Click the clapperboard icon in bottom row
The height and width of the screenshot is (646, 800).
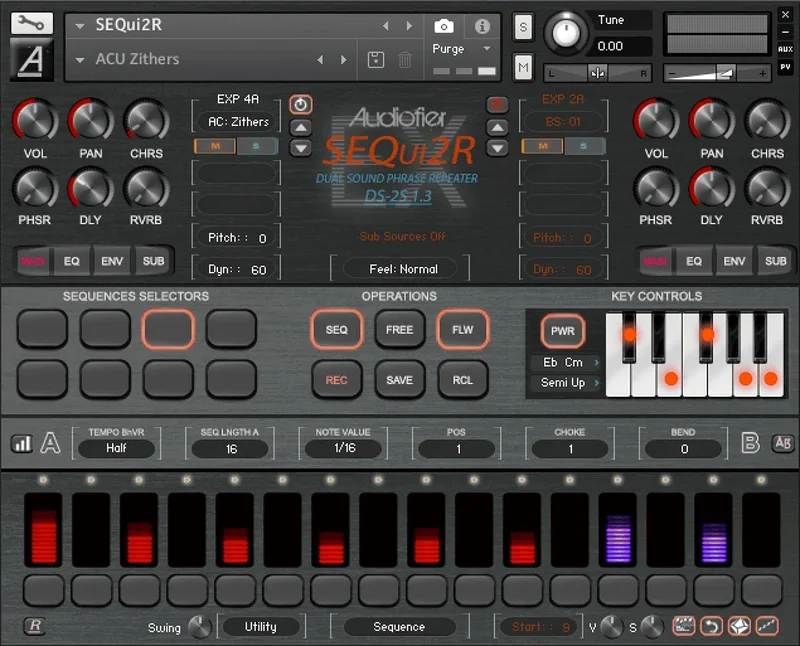tap(684, 626)
